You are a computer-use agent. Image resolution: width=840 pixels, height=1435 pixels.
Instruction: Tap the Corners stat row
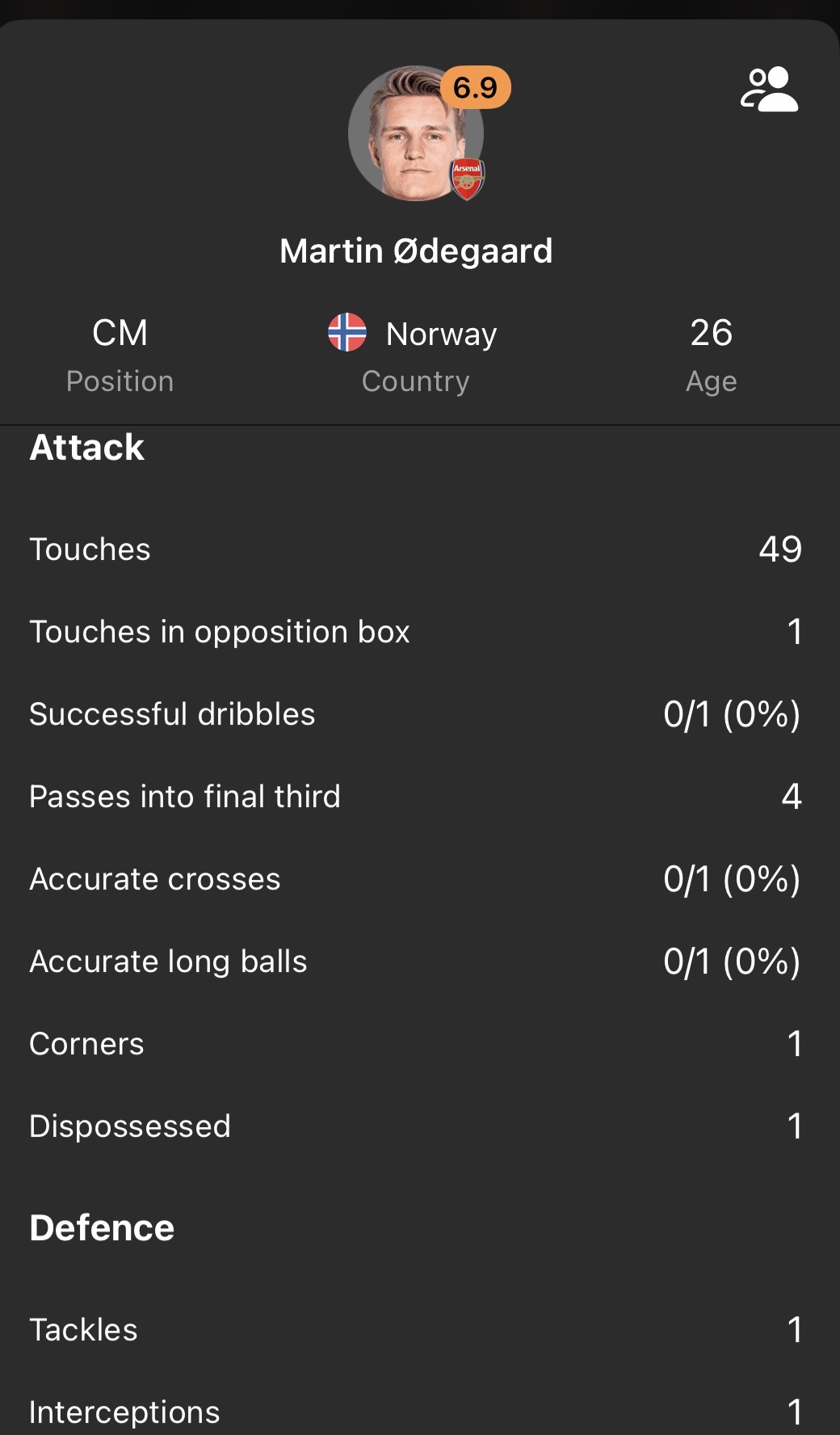tap(415, 1044)
